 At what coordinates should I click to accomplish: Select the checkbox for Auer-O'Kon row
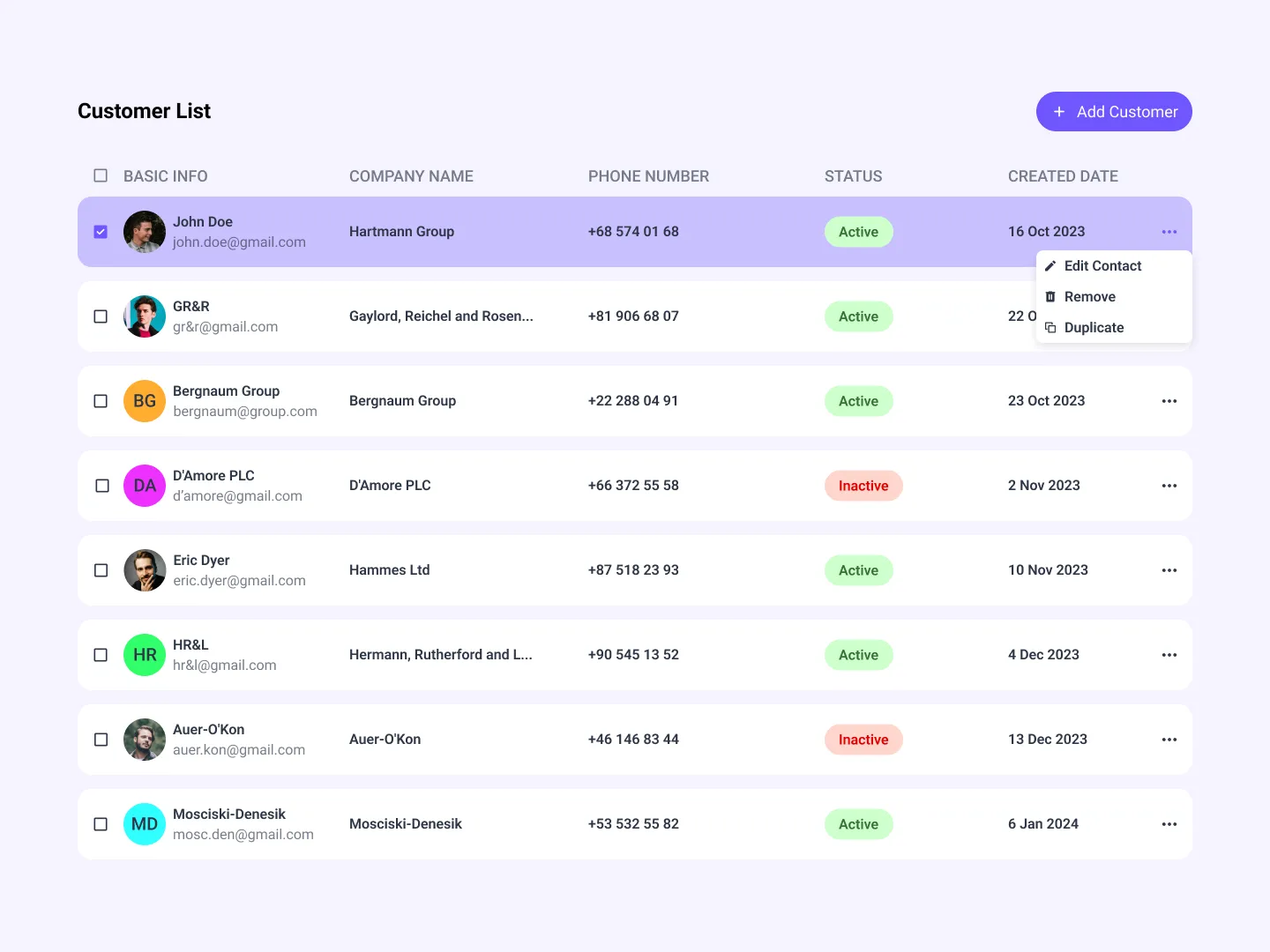coord(101,740)
